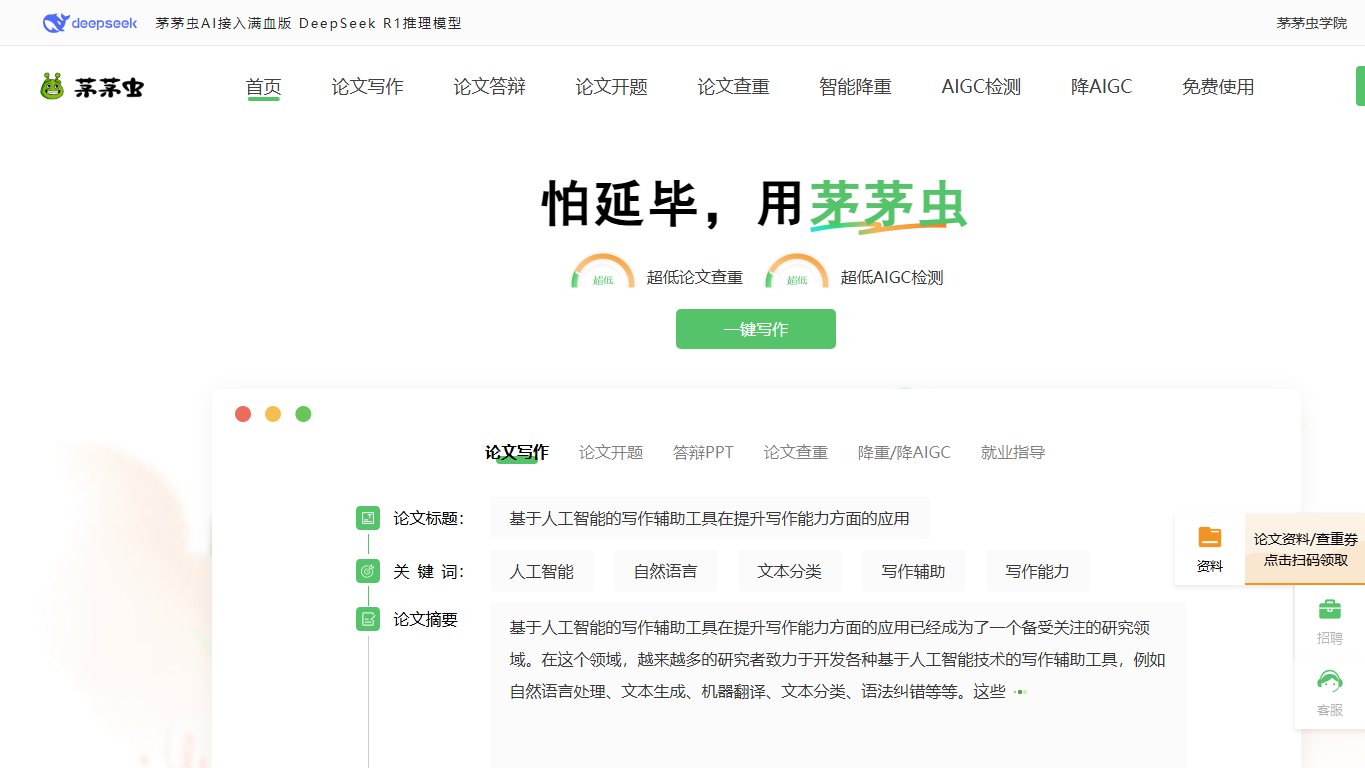Click the 怕延毕，用茅茅虫 headline

[x=755, y=205]
